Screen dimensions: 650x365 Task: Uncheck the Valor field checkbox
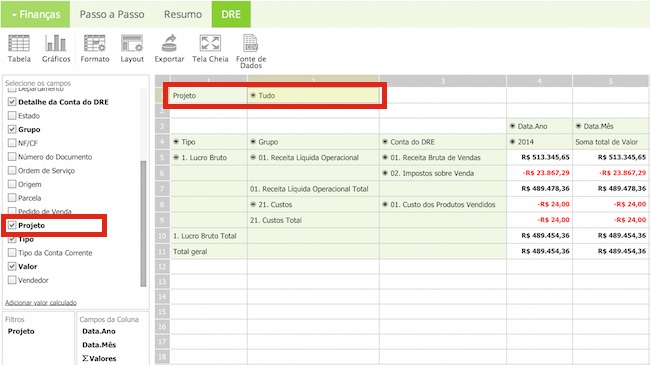(x=12, y=266)
